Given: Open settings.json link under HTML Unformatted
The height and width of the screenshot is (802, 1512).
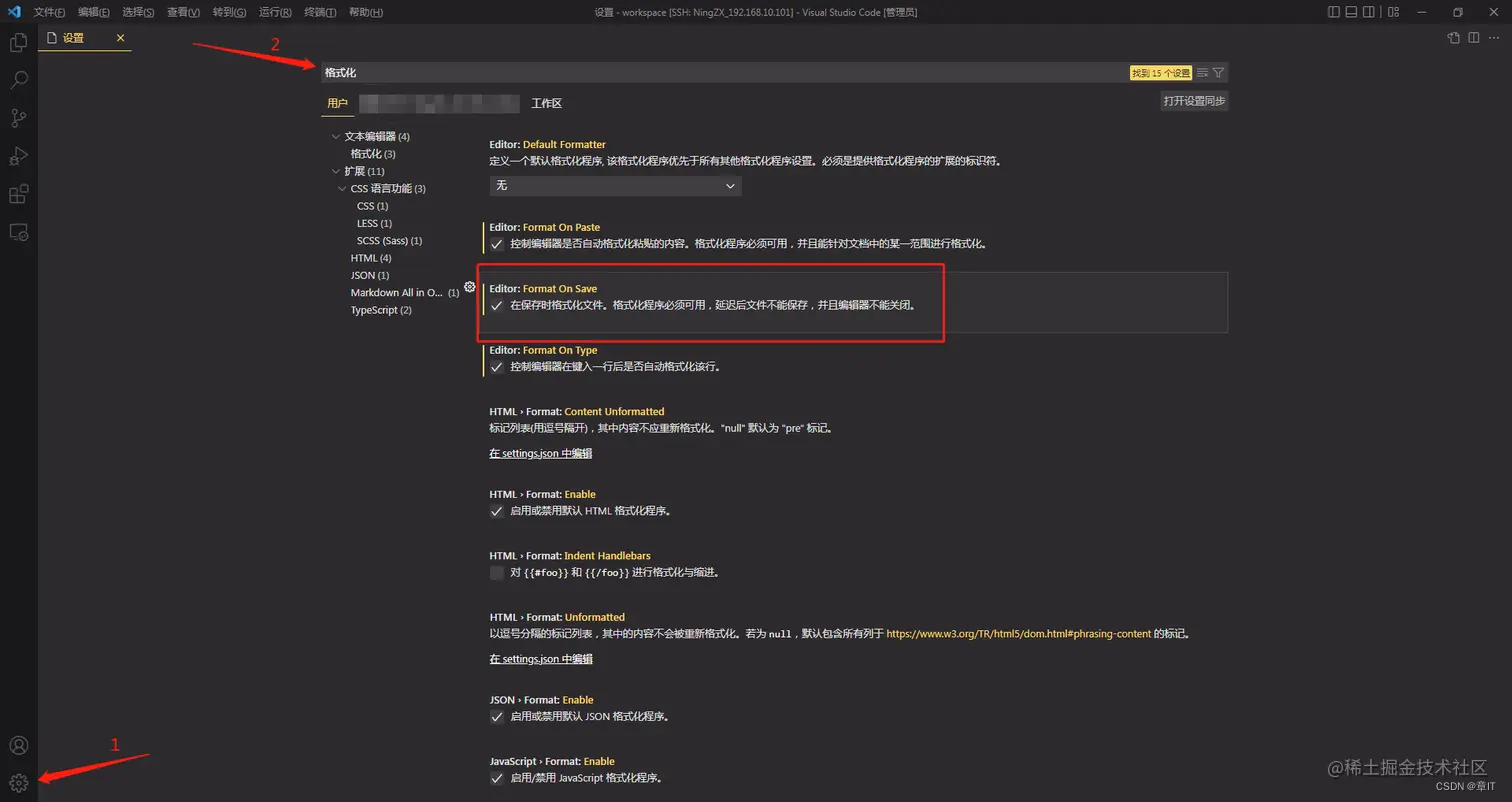Looking at the screenshot, I should 541,659.
